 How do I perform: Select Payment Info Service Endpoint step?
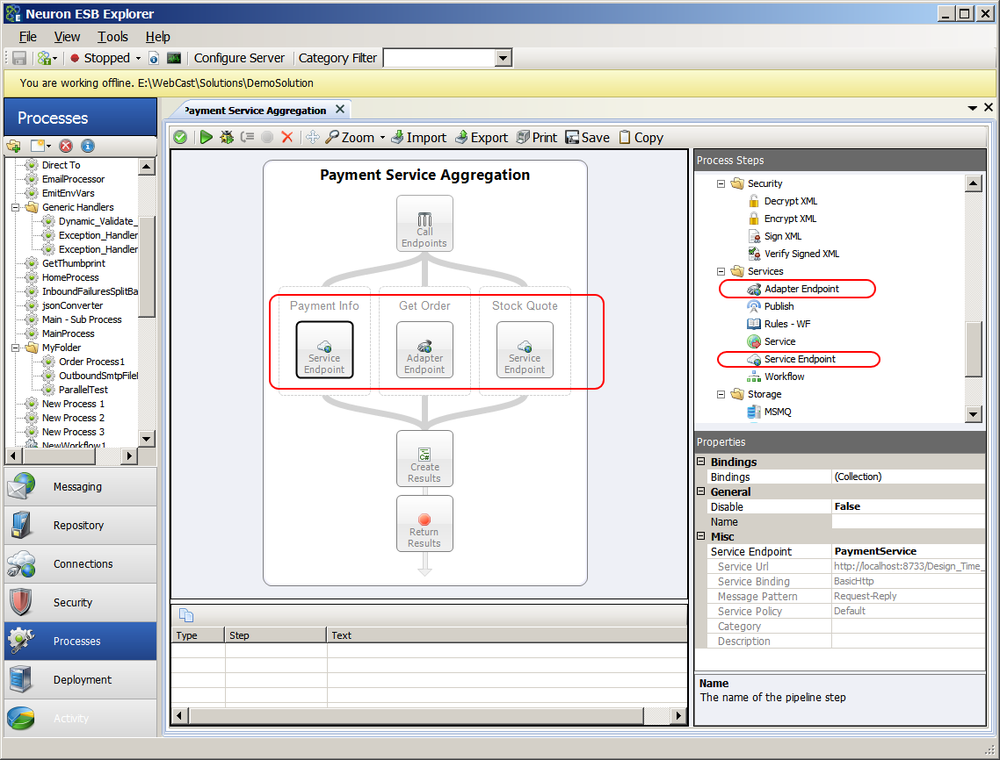pos(325,349)
